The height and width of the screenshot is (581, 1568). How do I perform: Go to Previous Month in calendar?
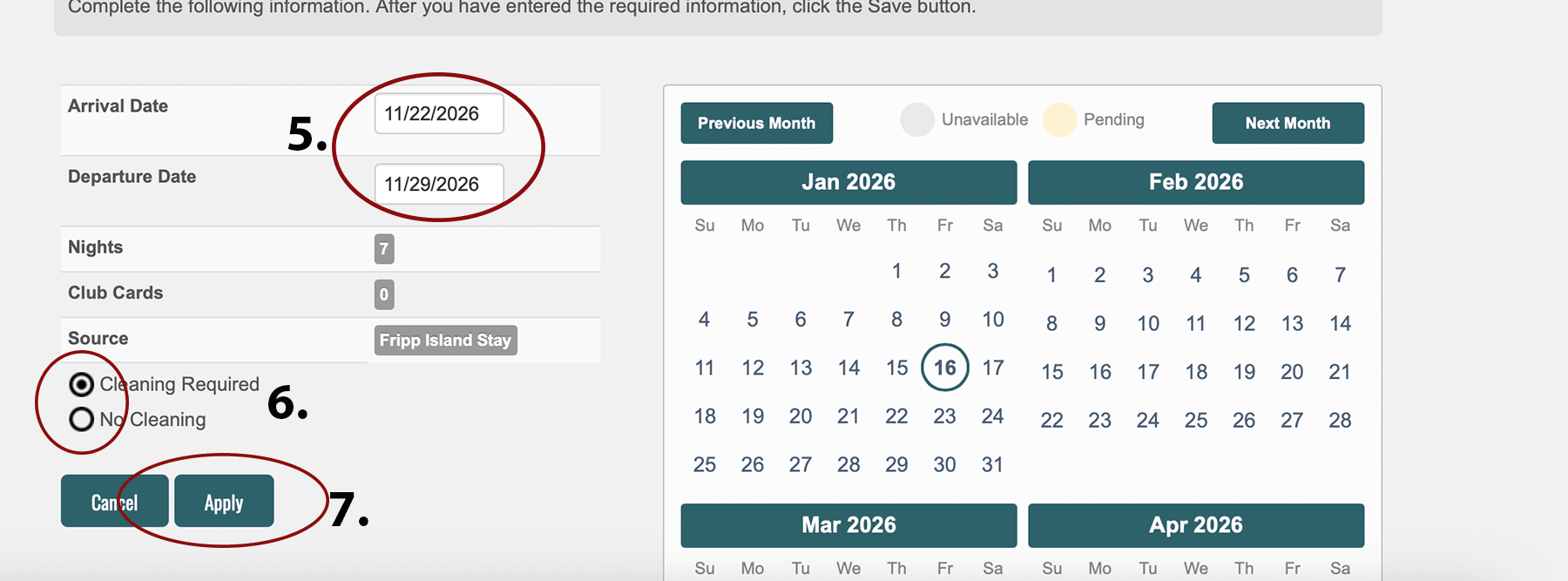(756, 123)
